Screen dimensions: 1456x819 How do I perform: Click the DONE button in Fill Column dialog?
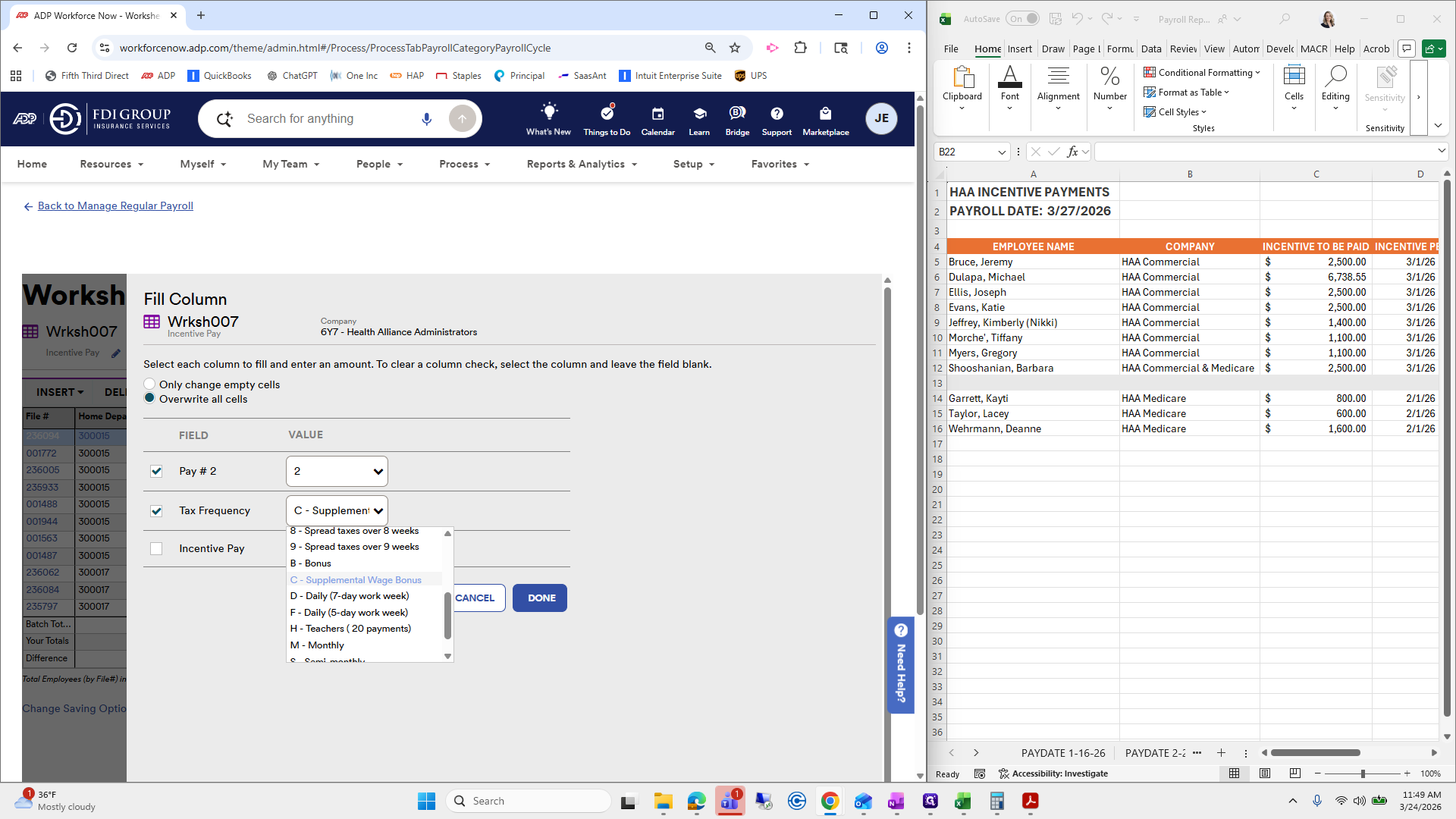(x=539, y=598)
